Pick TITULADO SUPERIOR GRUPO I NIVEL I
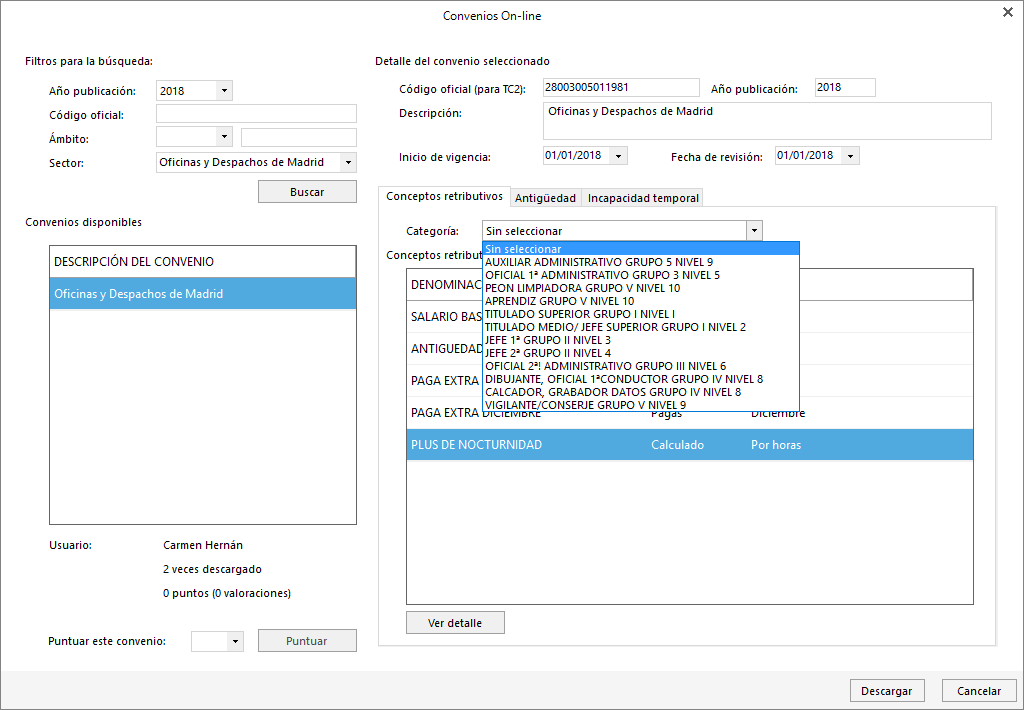The image size is (1024, 710). (579, 314)
